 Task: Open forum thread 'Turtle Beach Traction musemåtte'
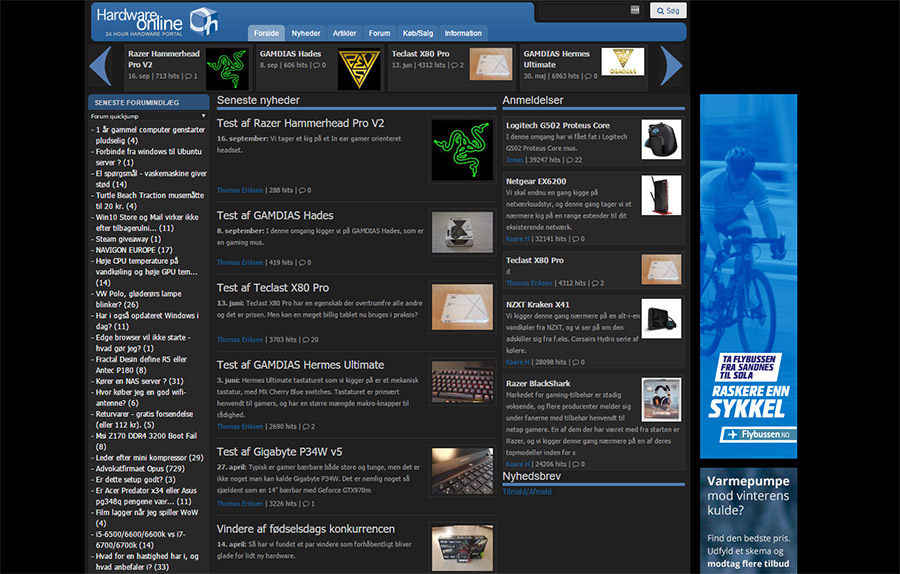coord(150,200)
